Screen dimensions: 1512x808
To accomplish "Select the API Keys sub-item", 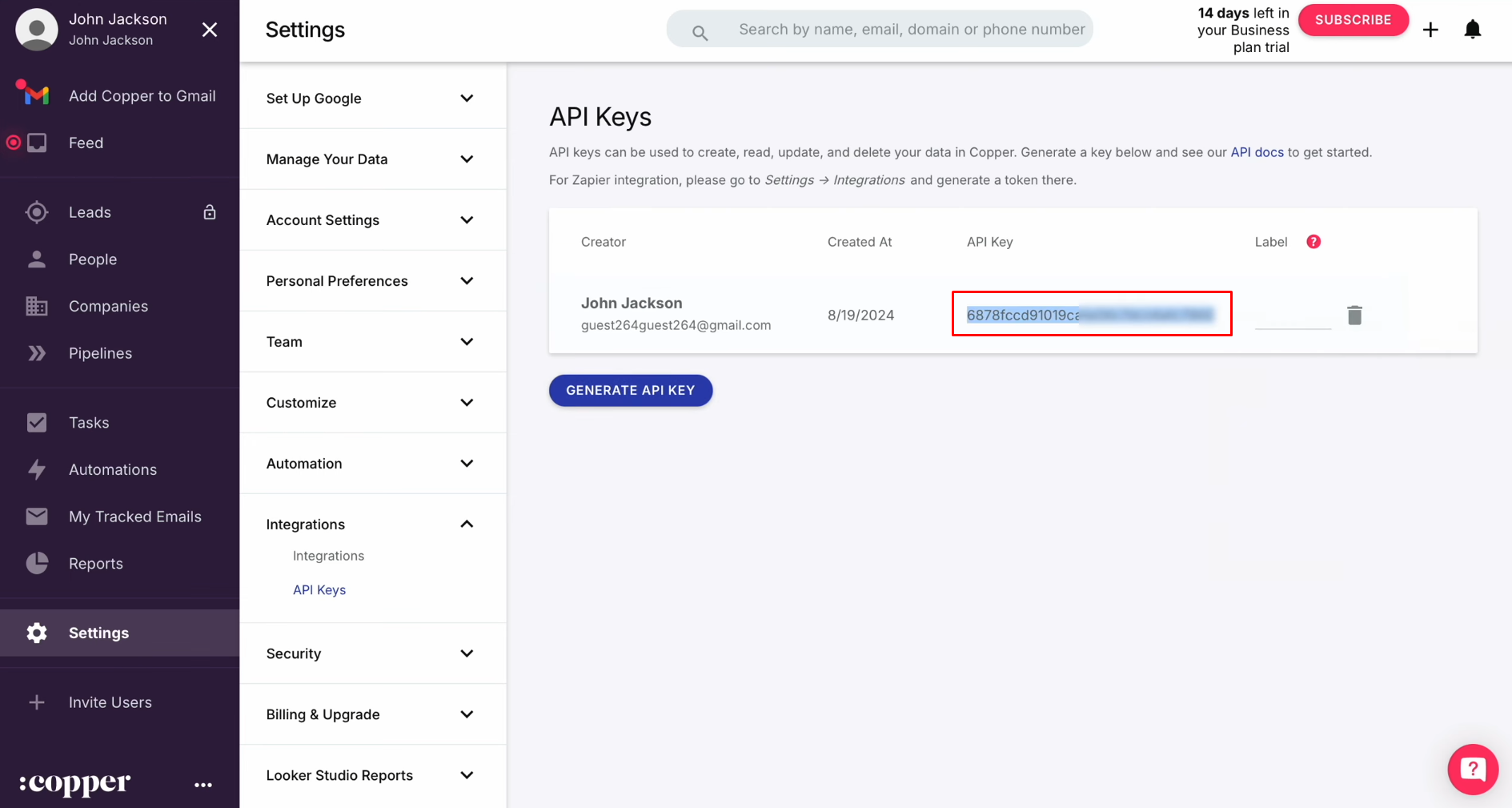I will (319, 590).
